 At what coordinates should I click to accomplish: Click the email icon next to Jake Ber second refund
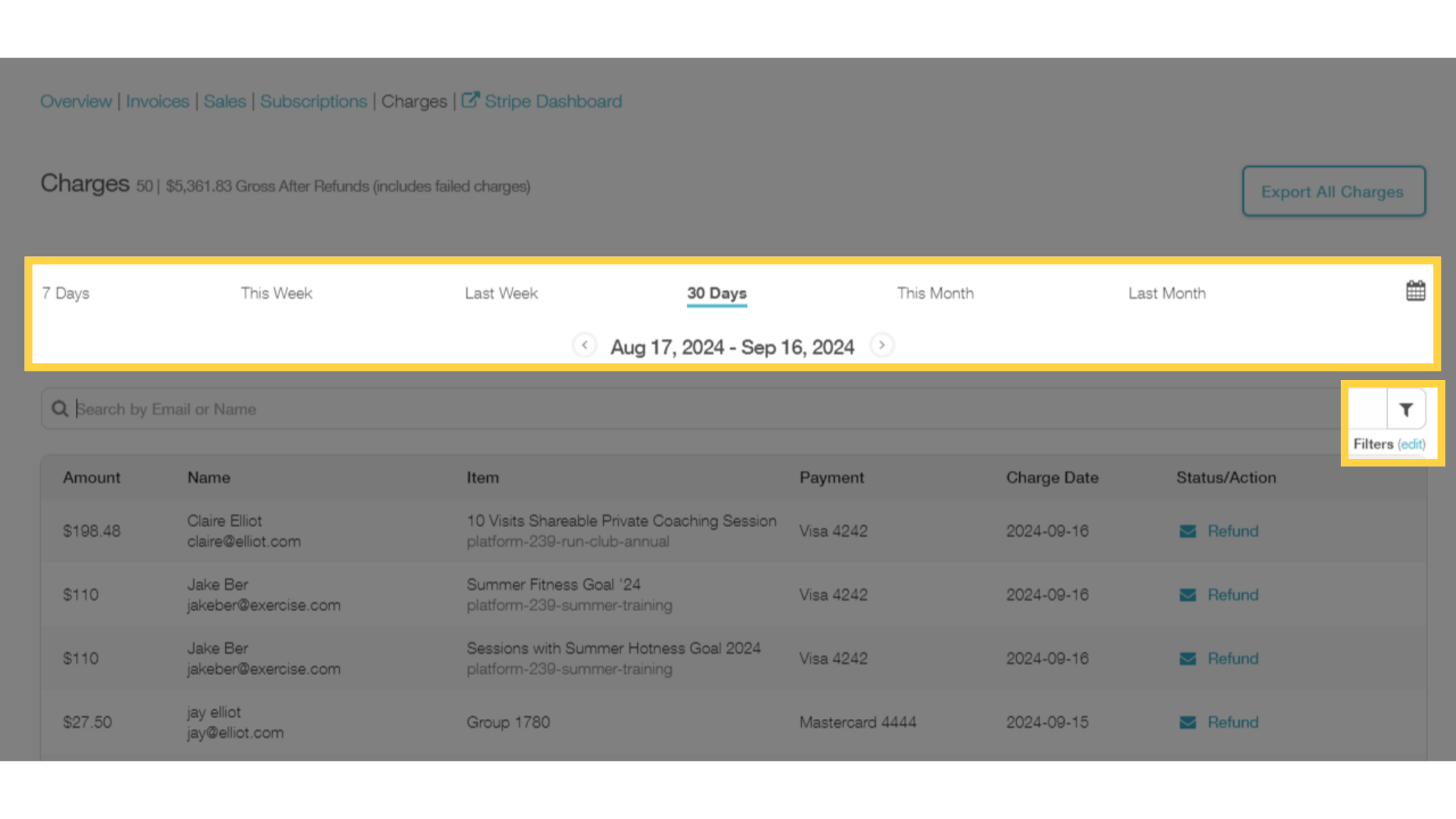pyautogui.click(x=1188, y=658)
